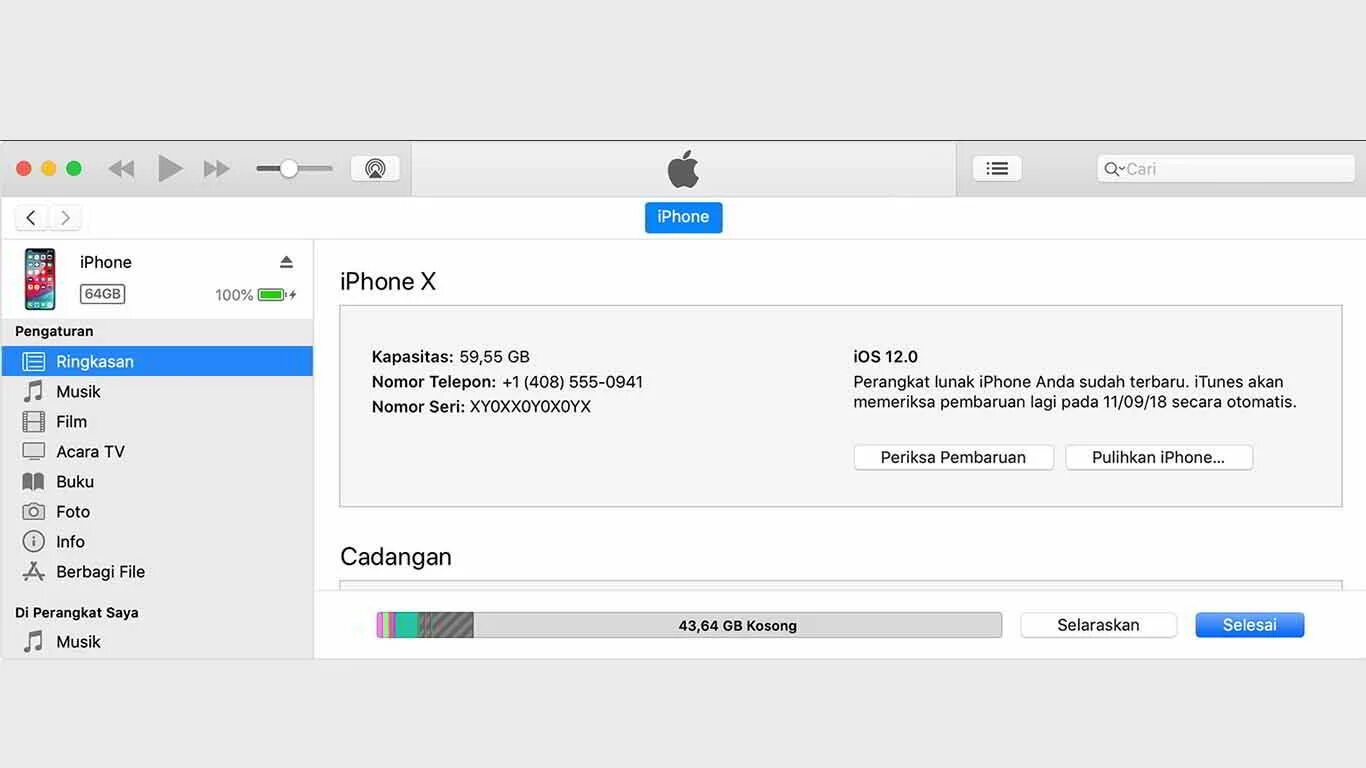Open the Acara TV sidebar item
Image resolution: width=1366 pixels, height=768 pixels.
pyautogui.click(x=157, y=451)
